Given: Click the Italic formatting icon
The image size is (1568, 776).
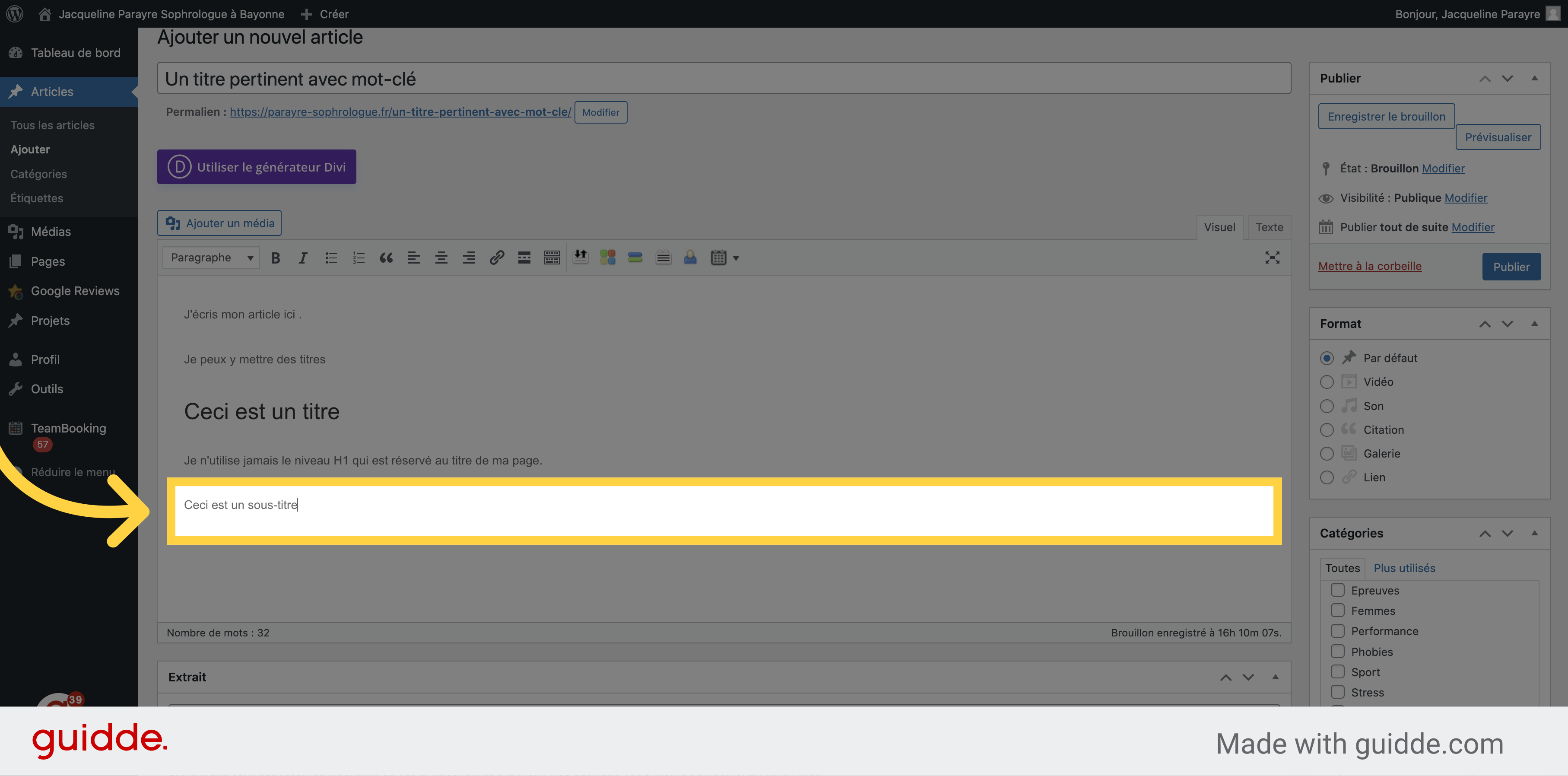Looking at the screenshot, I should point(302,258).
